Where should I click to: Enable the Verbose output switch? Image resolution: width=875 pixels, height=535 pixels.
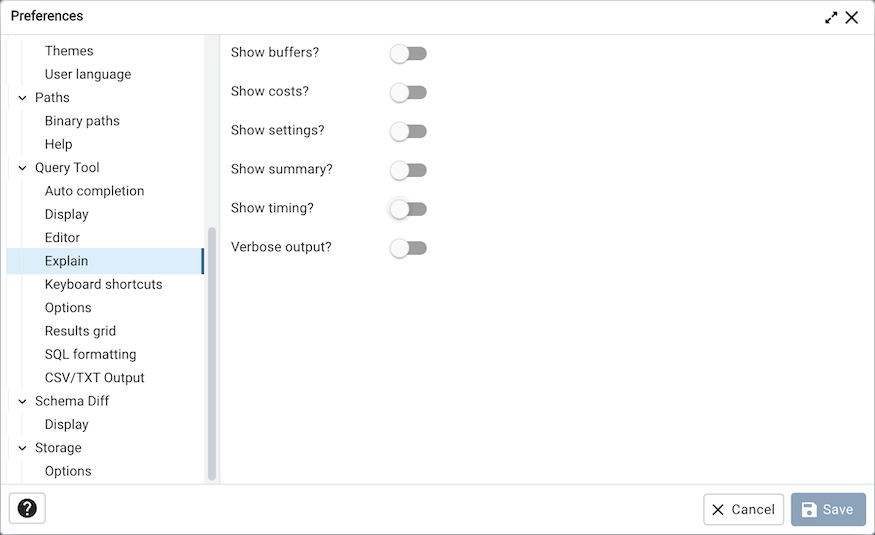point(408,248)
